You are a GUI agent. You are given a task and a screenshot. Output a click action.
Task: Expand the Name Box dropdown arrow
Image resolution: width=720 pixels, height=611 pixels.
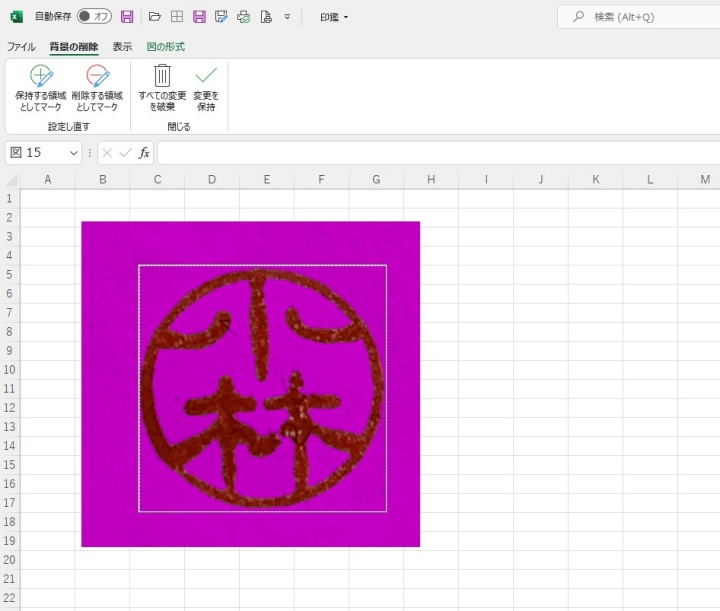[73, 153]
